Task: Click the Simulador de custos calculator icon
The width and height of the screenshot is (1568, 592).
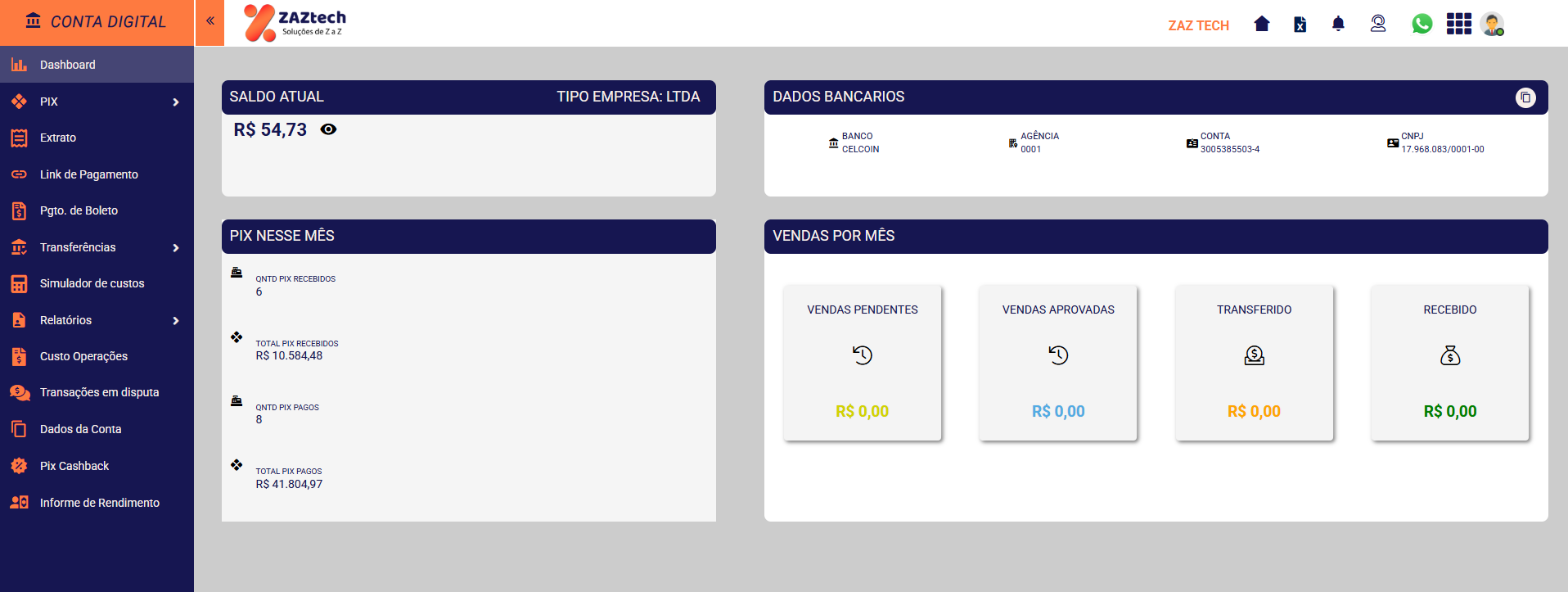Action: tap(19, 283)
